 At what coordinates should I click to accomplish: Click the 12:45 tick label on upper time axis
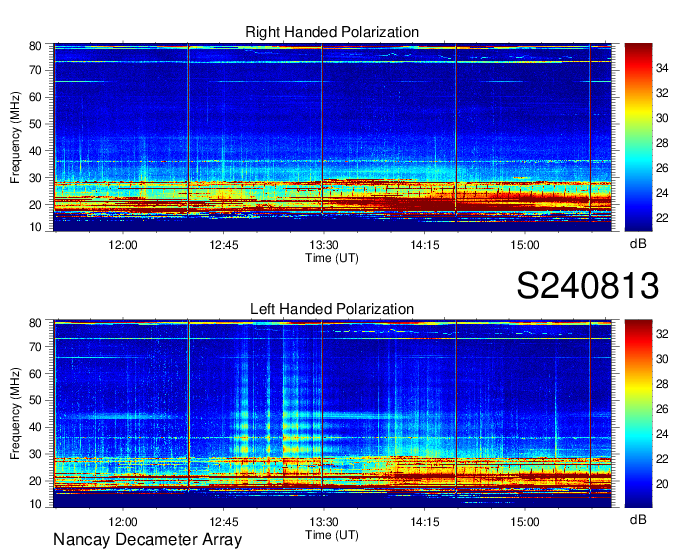[x=224, y=245]
